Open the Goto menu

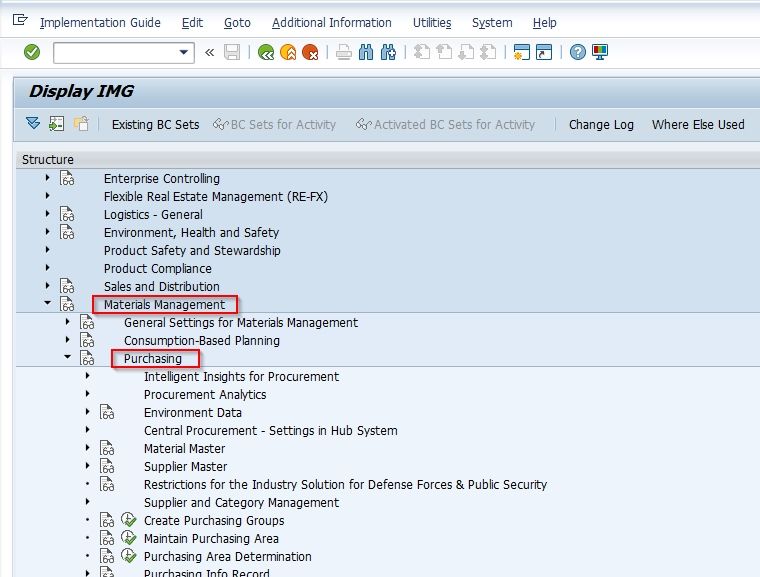point(238,23)
